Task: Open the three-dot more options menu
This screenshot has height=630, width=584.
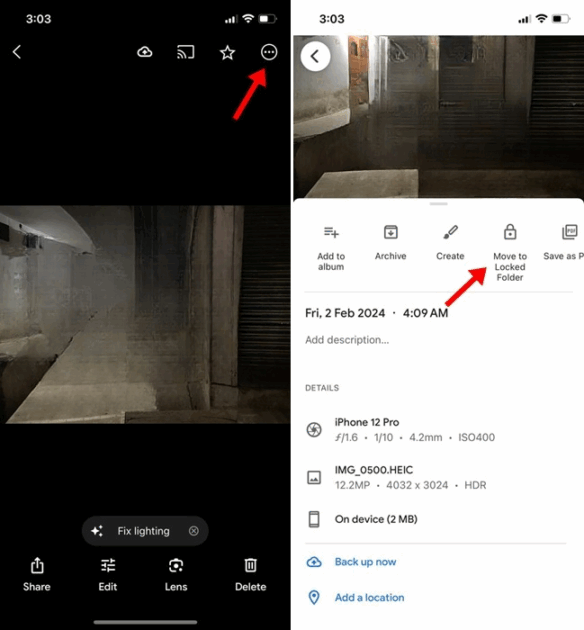Action: click(269, 52)
